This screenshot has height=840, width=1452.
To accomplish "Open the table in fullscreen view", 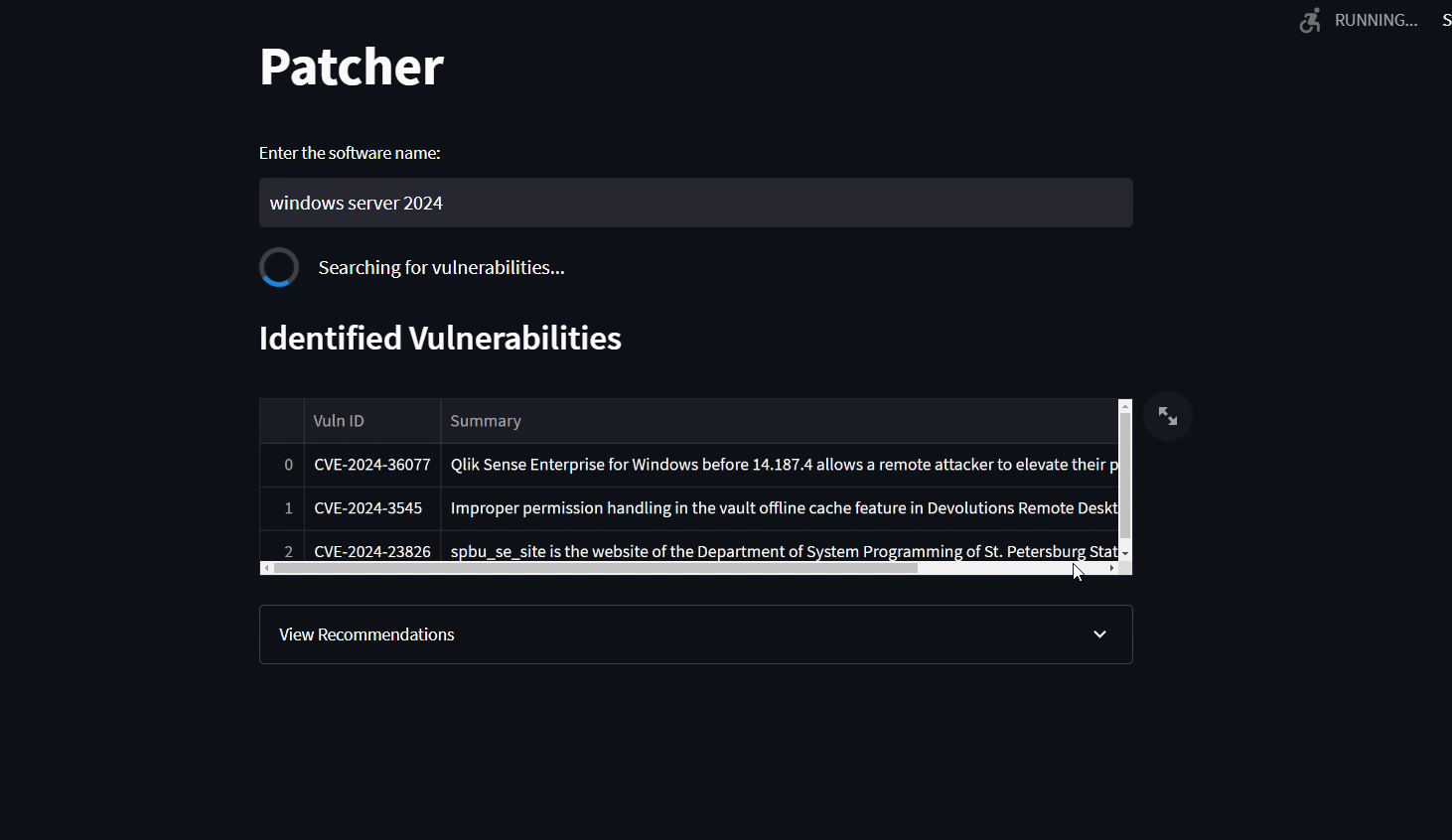I will [x=1168, y=417].
